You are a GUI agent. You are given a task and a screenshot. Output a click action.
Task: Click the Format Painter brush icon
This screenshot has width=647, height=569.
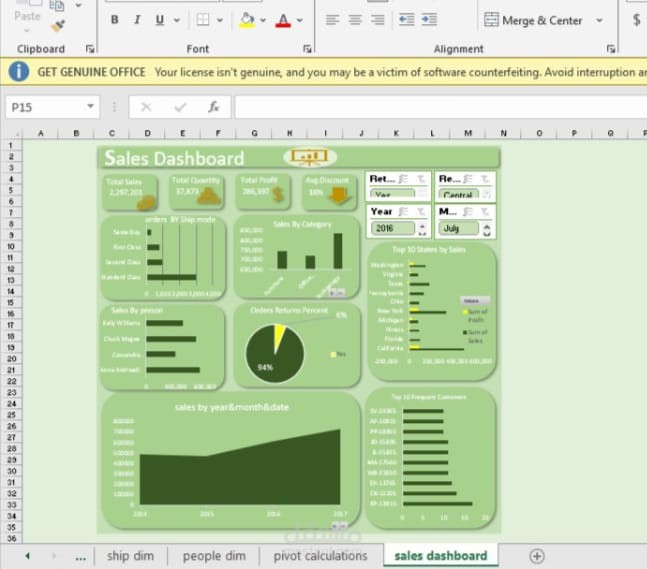point(57,26)
